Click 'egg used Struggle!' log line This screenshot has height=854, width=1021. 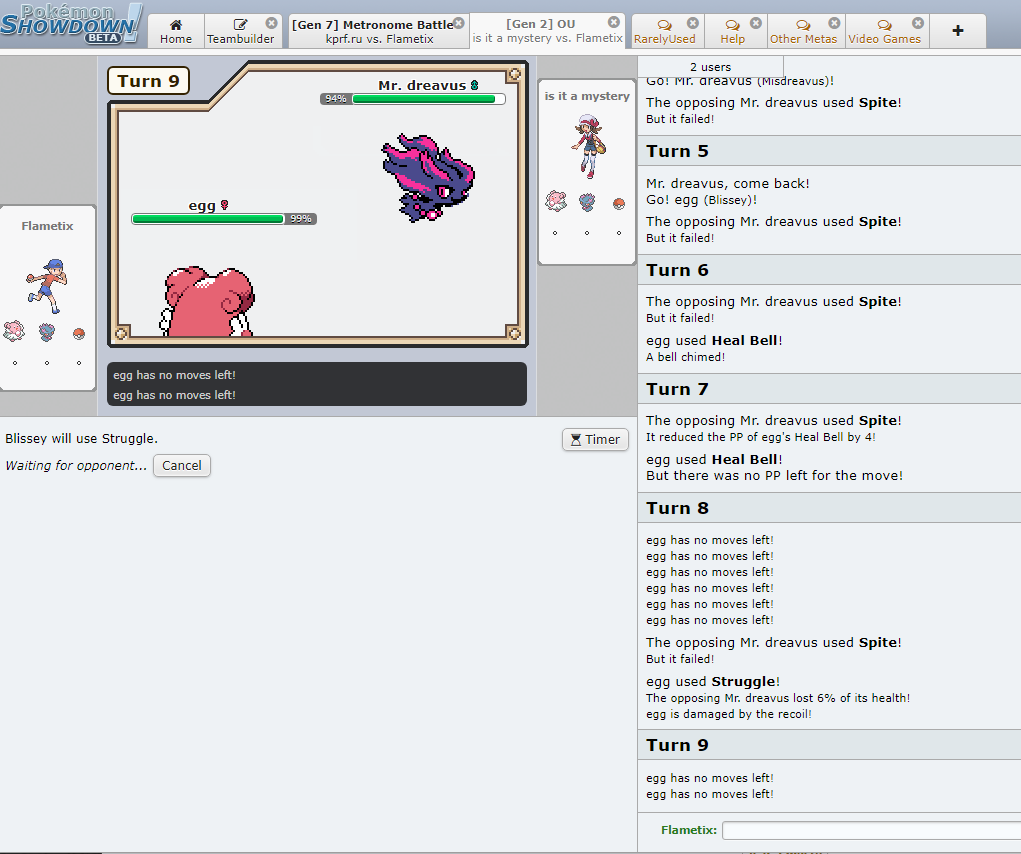pos(713,682)
